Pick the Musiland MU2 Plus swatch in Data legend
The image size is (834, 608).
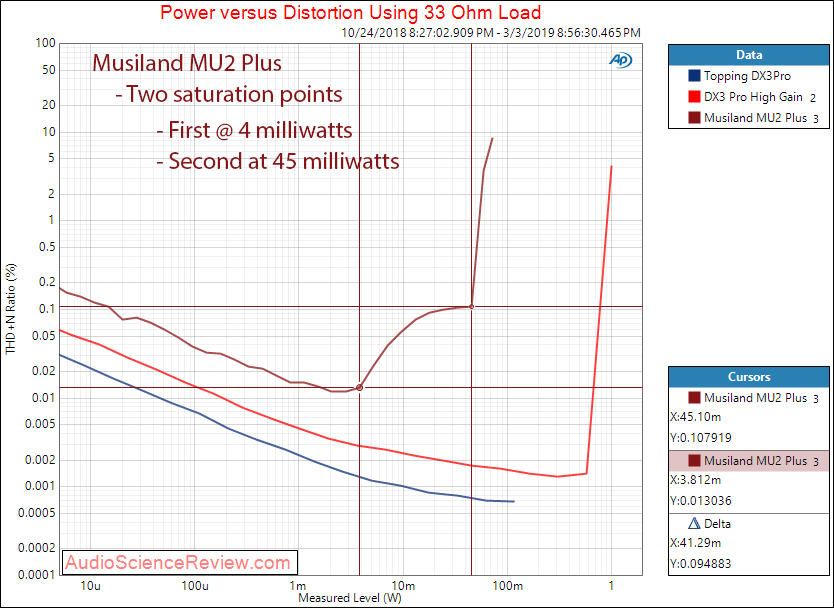coord(694,118)
